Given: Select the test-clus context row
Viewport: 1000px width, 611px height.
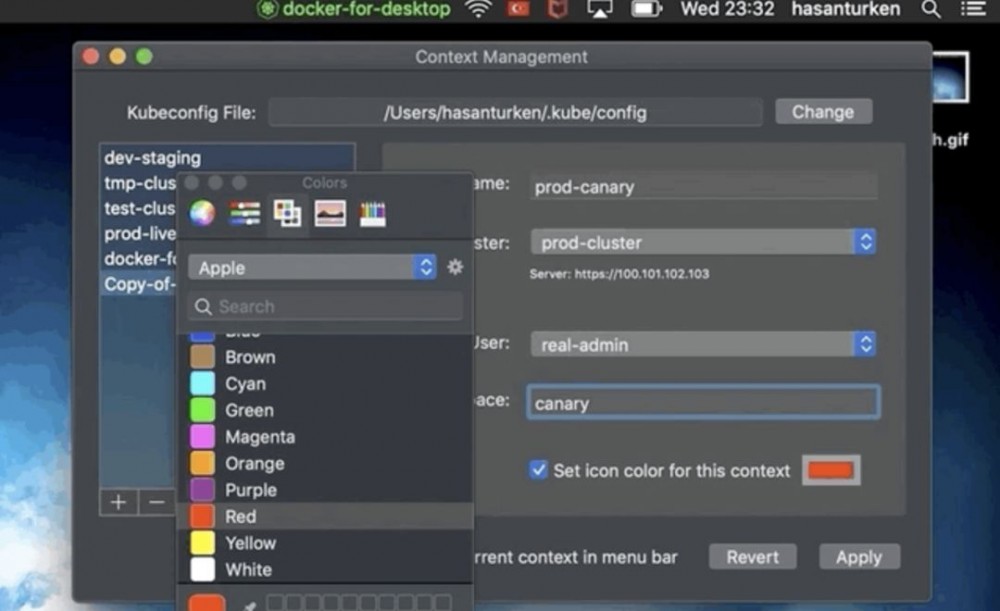Looking at the screenshot, I should (x=139, y=209).
